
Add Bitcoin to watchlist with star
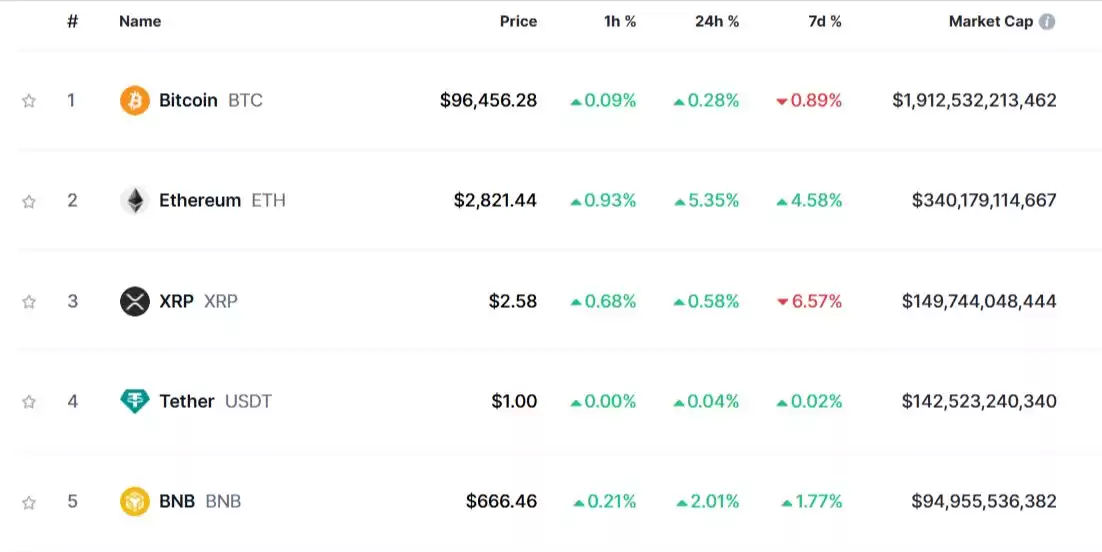pyautogui.click(x=29, y=101)
